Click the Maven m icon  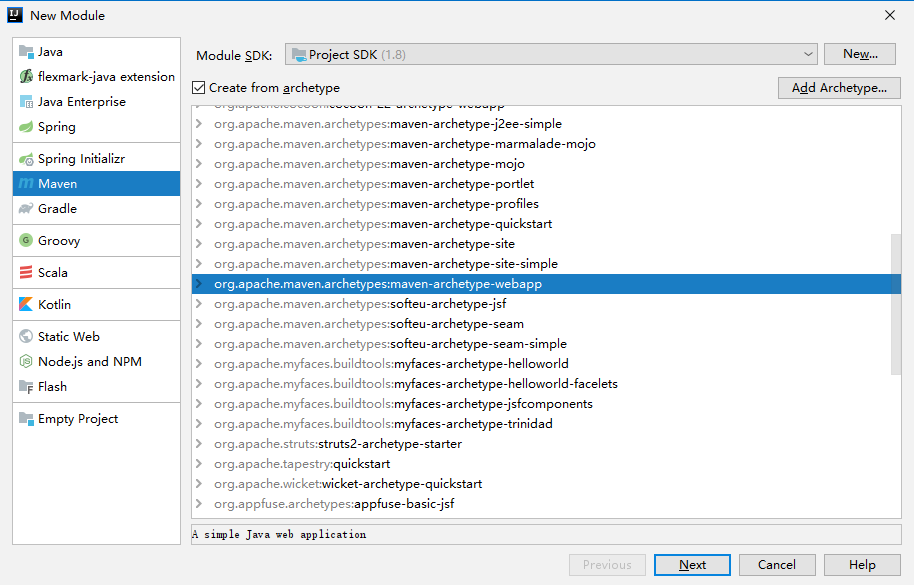click(x=26, y=184)
